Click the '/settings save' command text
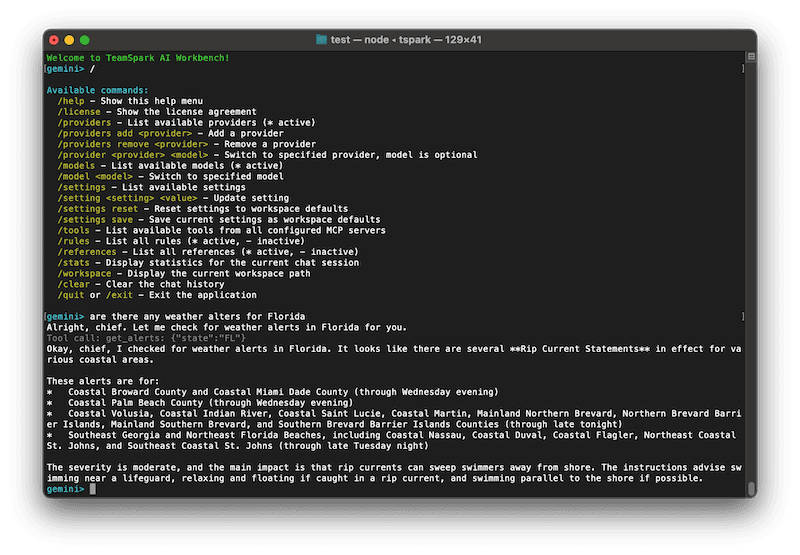The width and height of the screenshot is (800, 555). pos(95,219)
